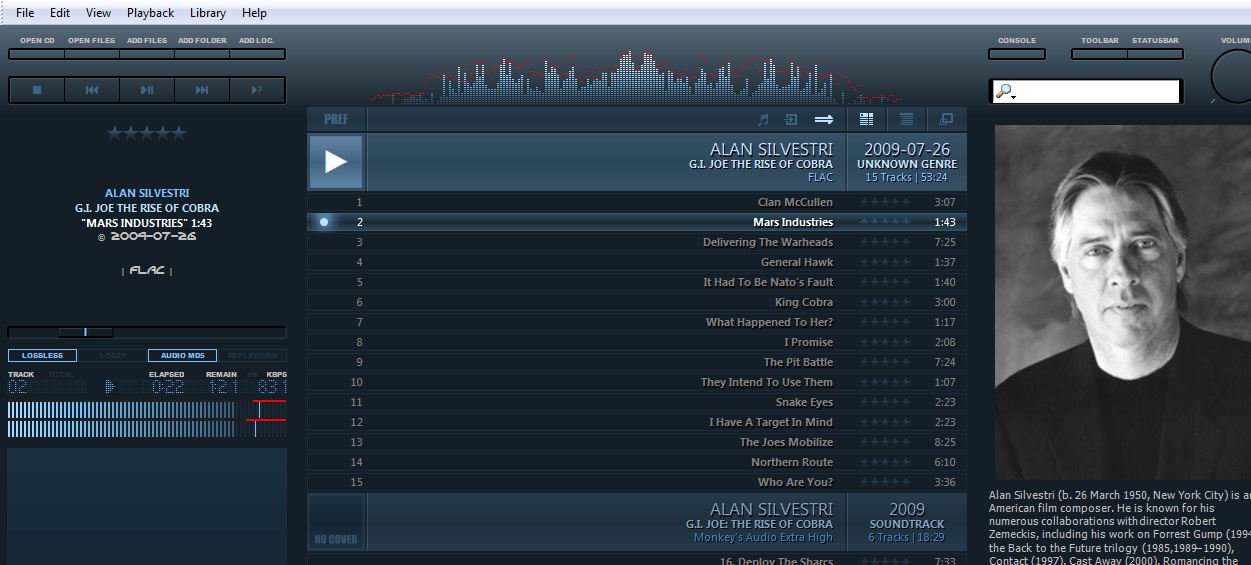Toggle the REPLAYGAIN indicator
Viewport: 1251px width, 565px height.
coord(252,355)
